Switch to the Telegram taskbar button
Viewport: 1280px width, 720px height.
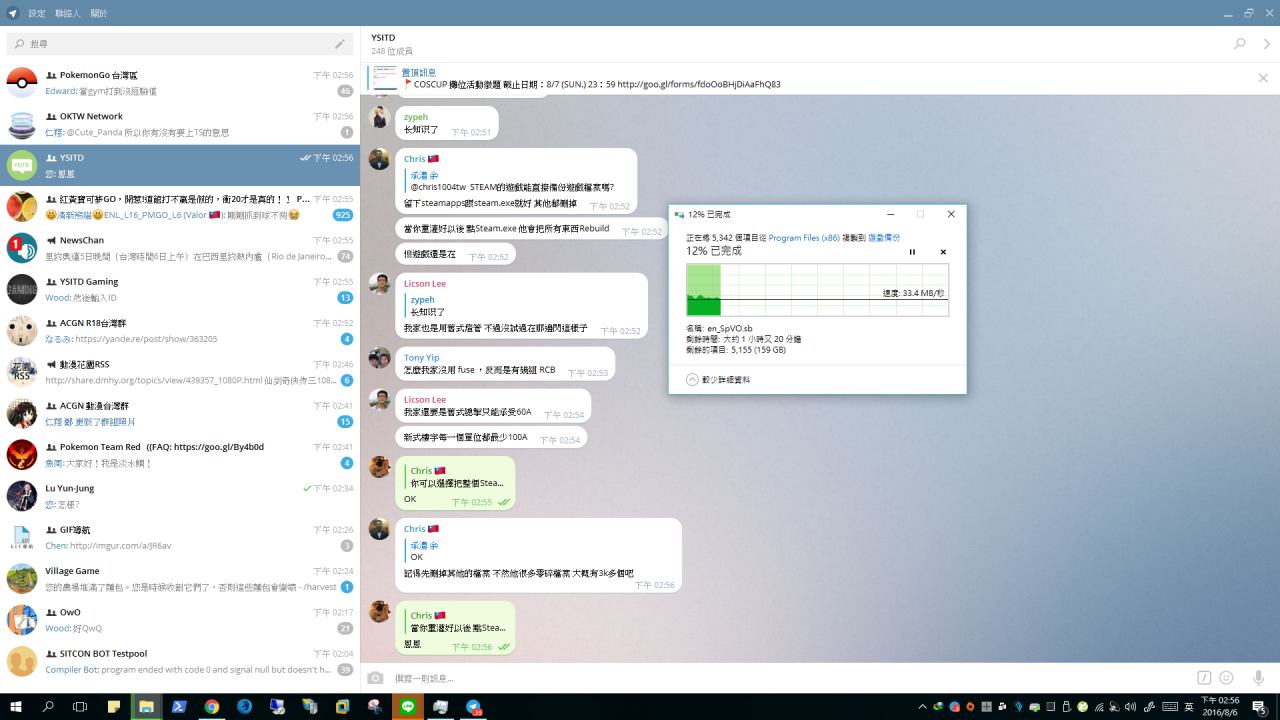[473, 706]
